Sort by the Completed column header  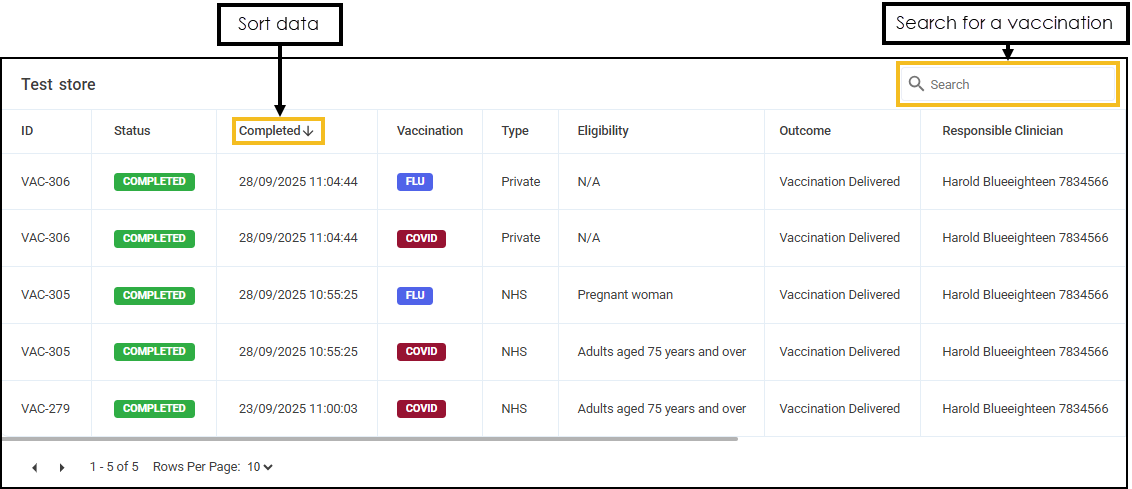[269, 131]
